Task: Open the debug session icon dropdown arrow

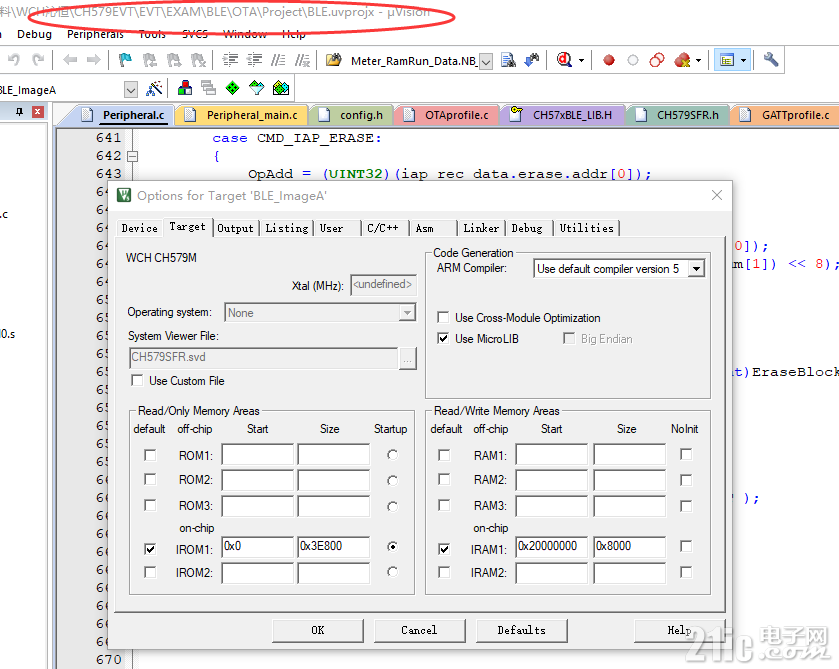Action: [x=582, y=60]
